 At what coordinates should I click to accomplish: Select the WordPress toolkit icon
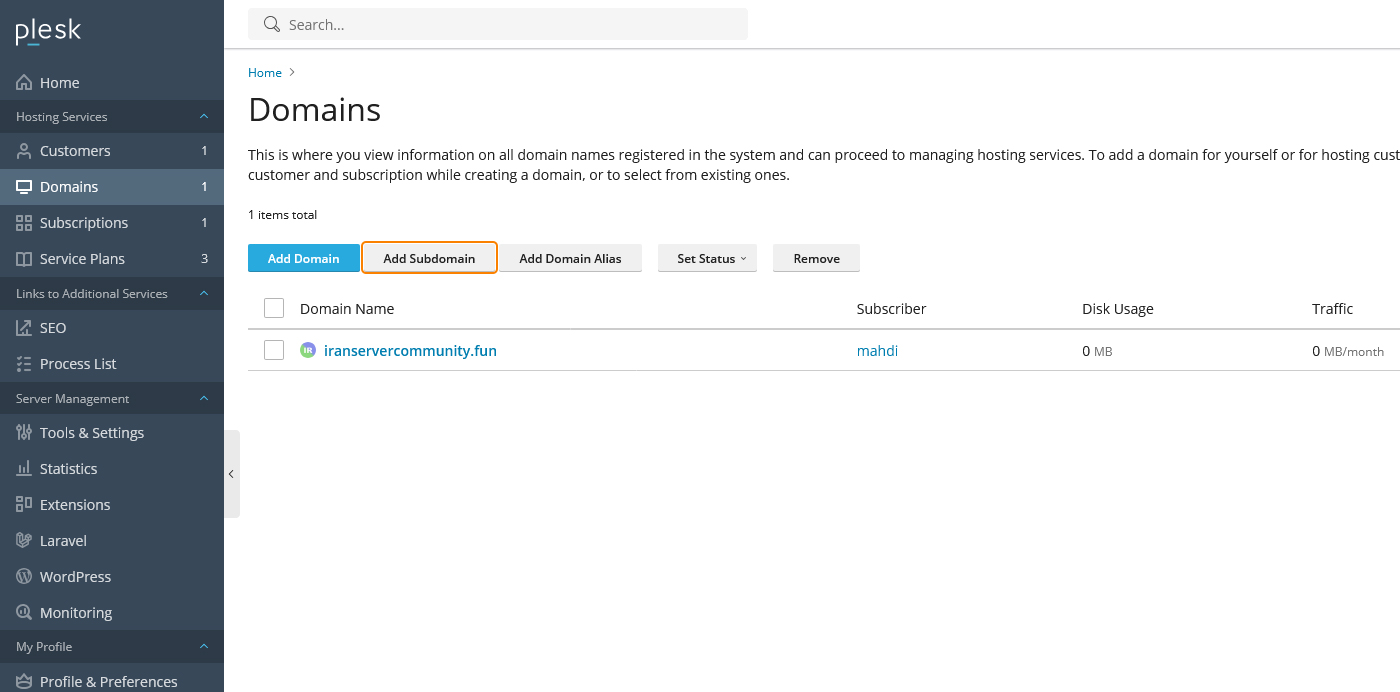[22, 576]
